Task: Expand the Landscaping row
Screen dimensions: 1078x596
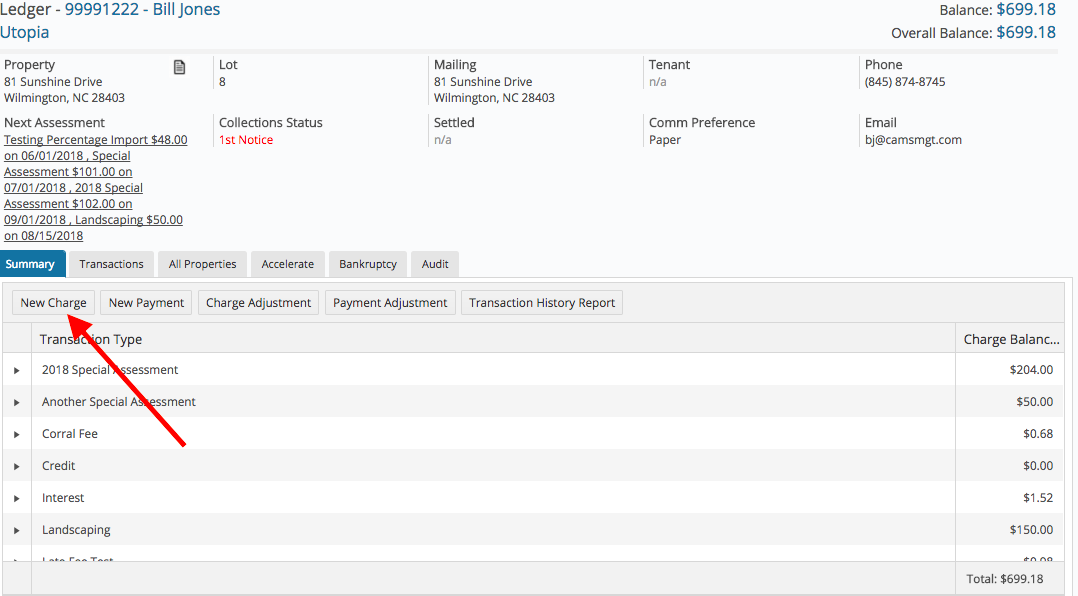Action: pyautogui.click(x=16, y=530)
